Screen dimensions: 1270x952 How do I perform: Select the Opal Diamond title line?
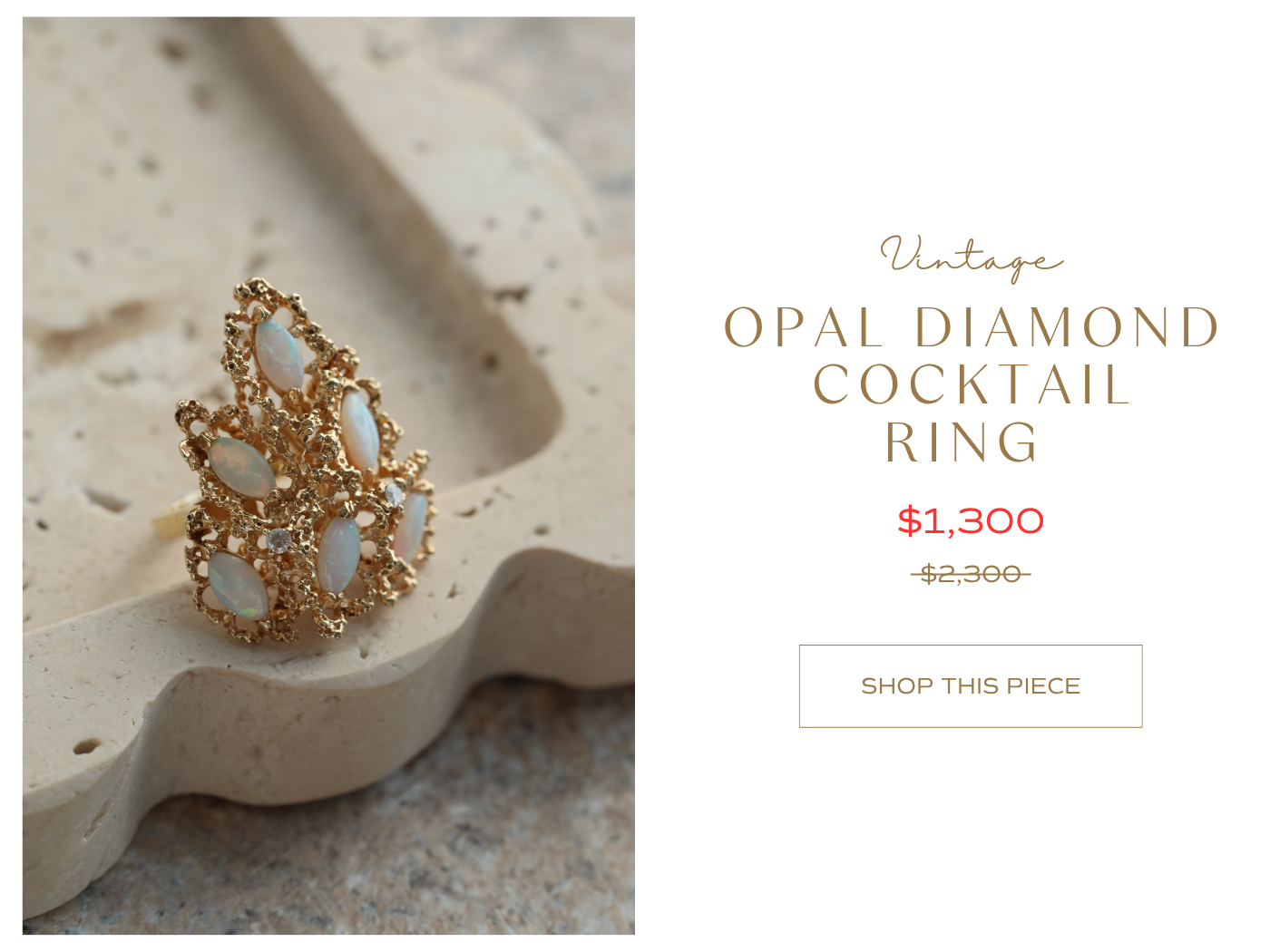point(972,327)
